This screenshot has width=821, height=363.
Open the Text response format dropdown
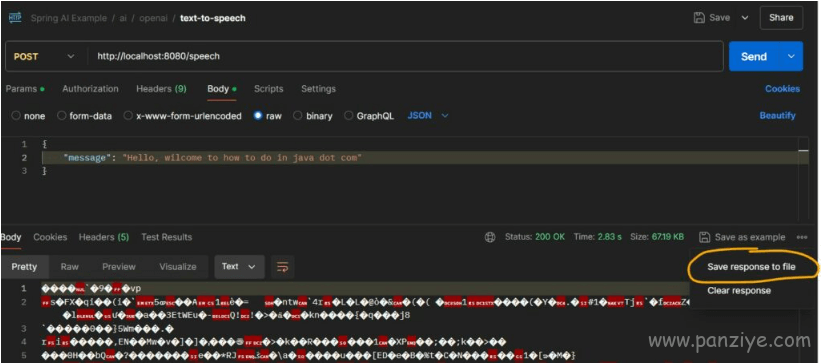point(239,267)
